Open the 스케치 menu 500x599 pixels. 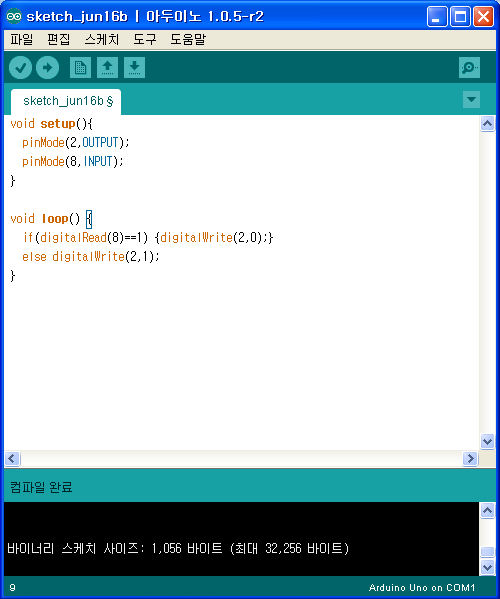(x=102, y=39)
